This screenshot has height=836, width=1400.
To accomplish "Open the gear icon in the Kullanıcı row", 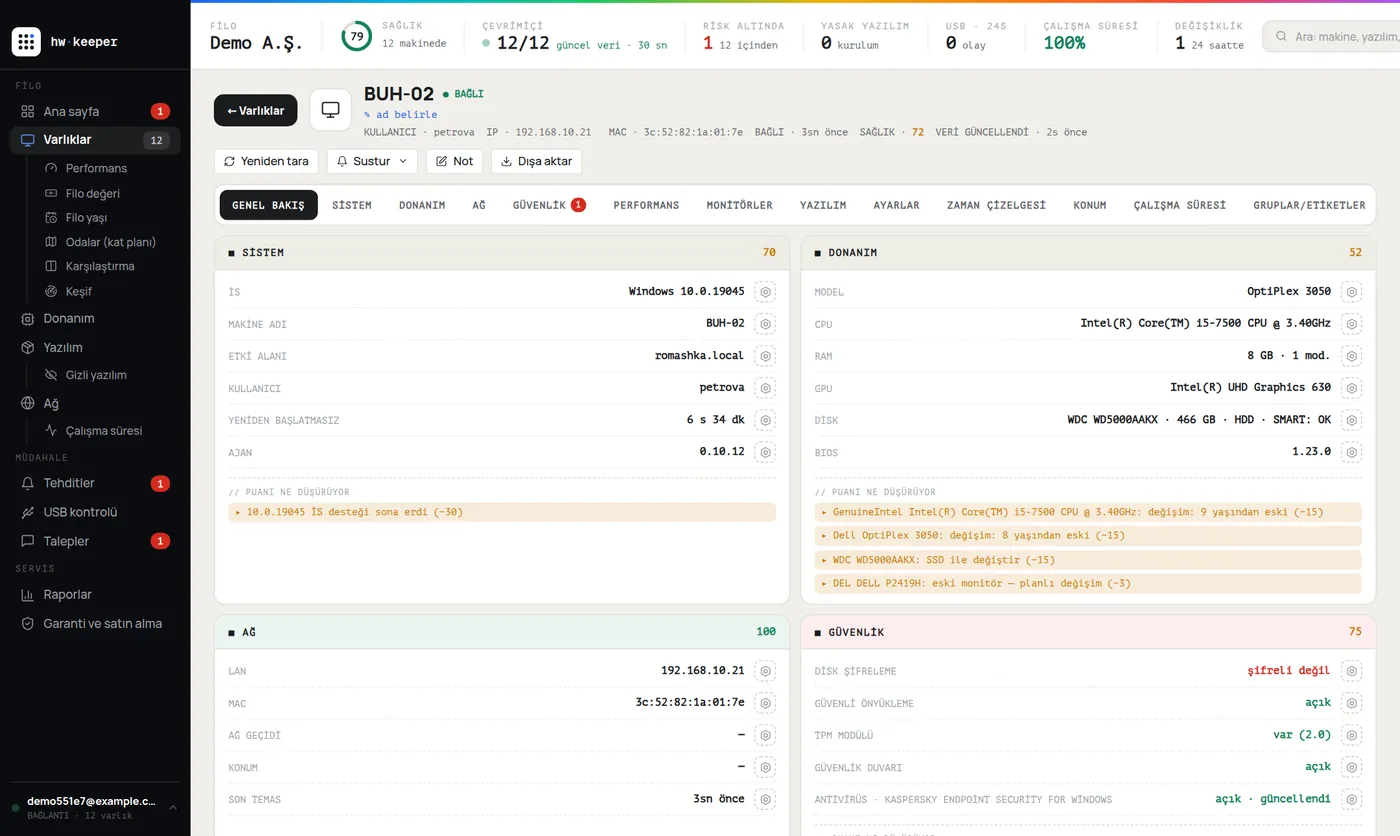I will point(765,388).
